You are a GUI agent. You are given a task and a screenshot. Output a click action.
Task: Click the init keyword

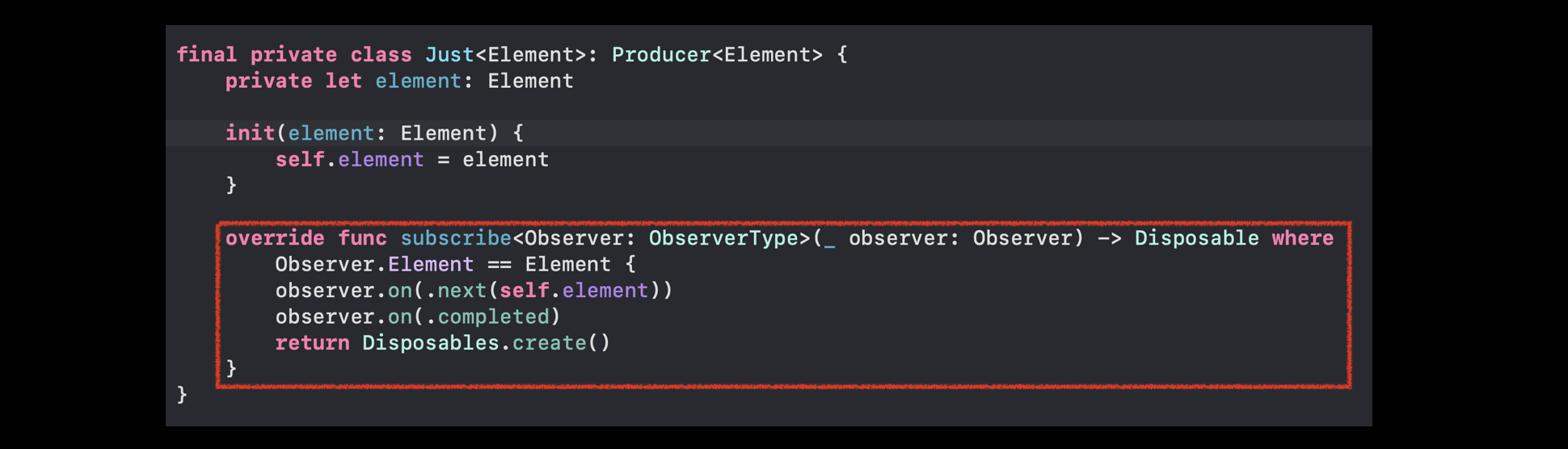click(251, 133)
